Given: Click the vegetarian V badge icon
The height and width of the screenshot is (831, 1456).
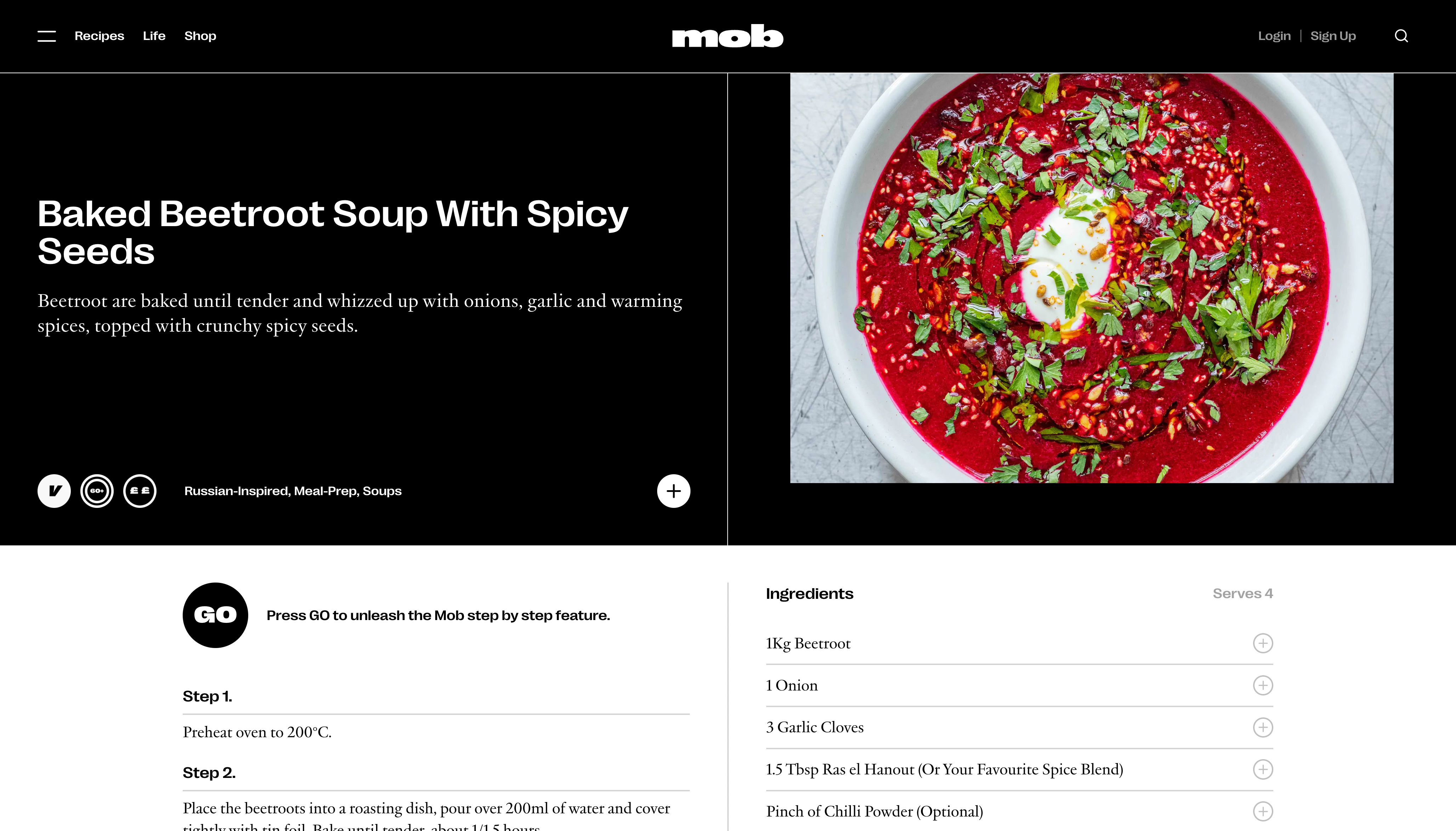Looking at the screenshot, I should pyautogui.click(x=54, y=491).
